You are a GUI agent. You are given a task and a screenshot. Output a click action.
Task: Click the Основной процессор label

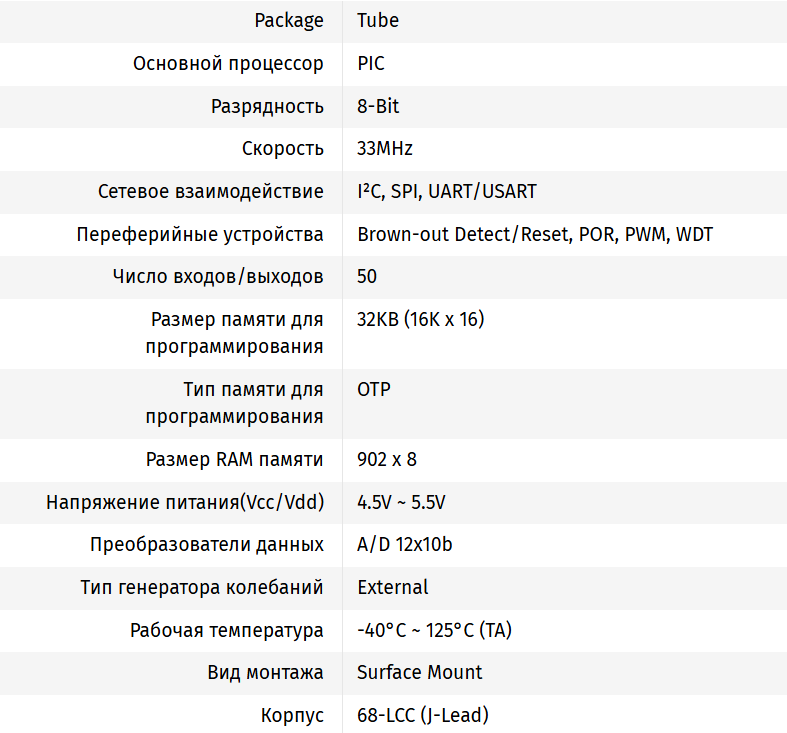(228, 64)
